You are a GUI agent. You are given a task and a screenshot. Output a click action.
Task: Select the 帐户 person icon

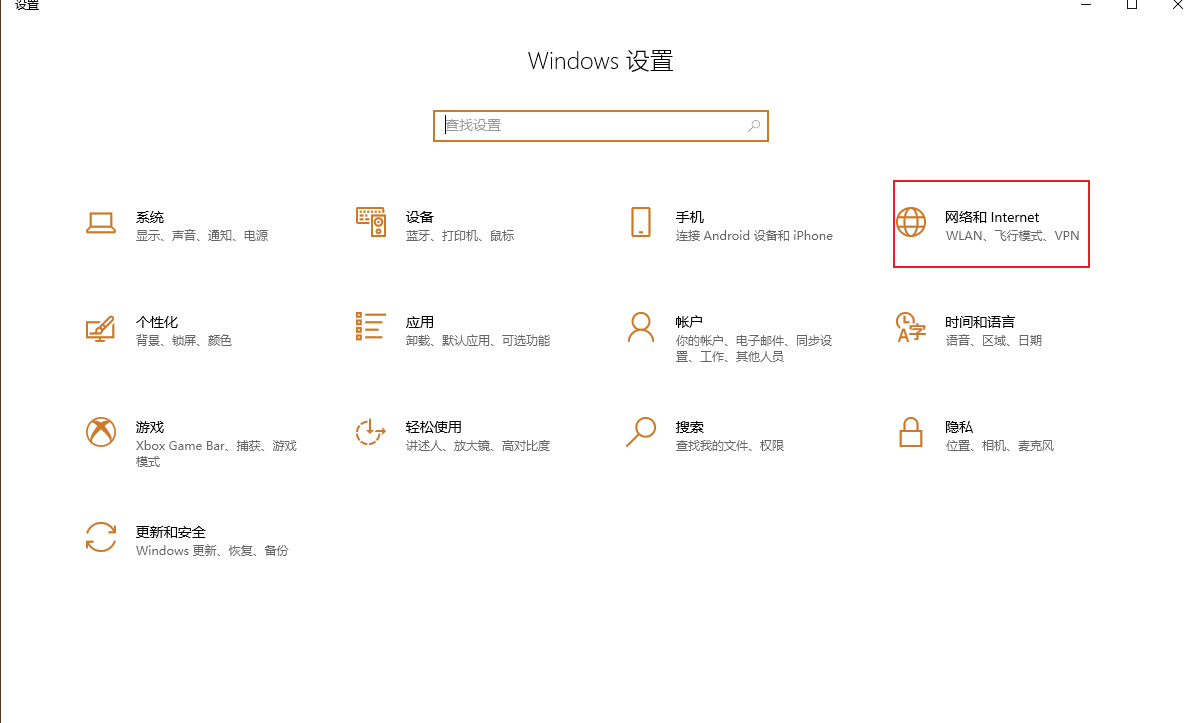641,327
